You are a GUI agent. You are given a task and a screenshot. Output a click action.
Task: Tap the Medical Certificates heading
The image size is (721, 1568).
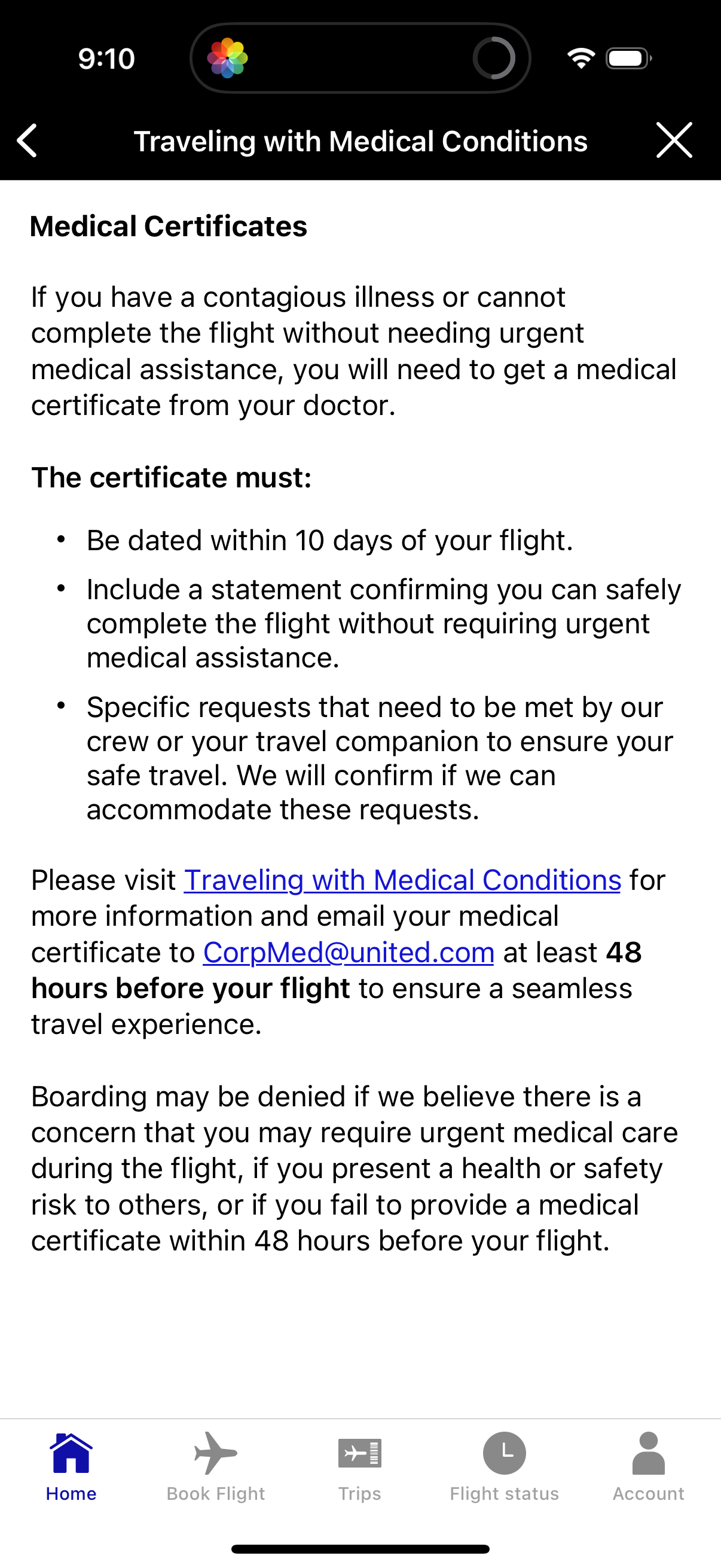[169, 227]
